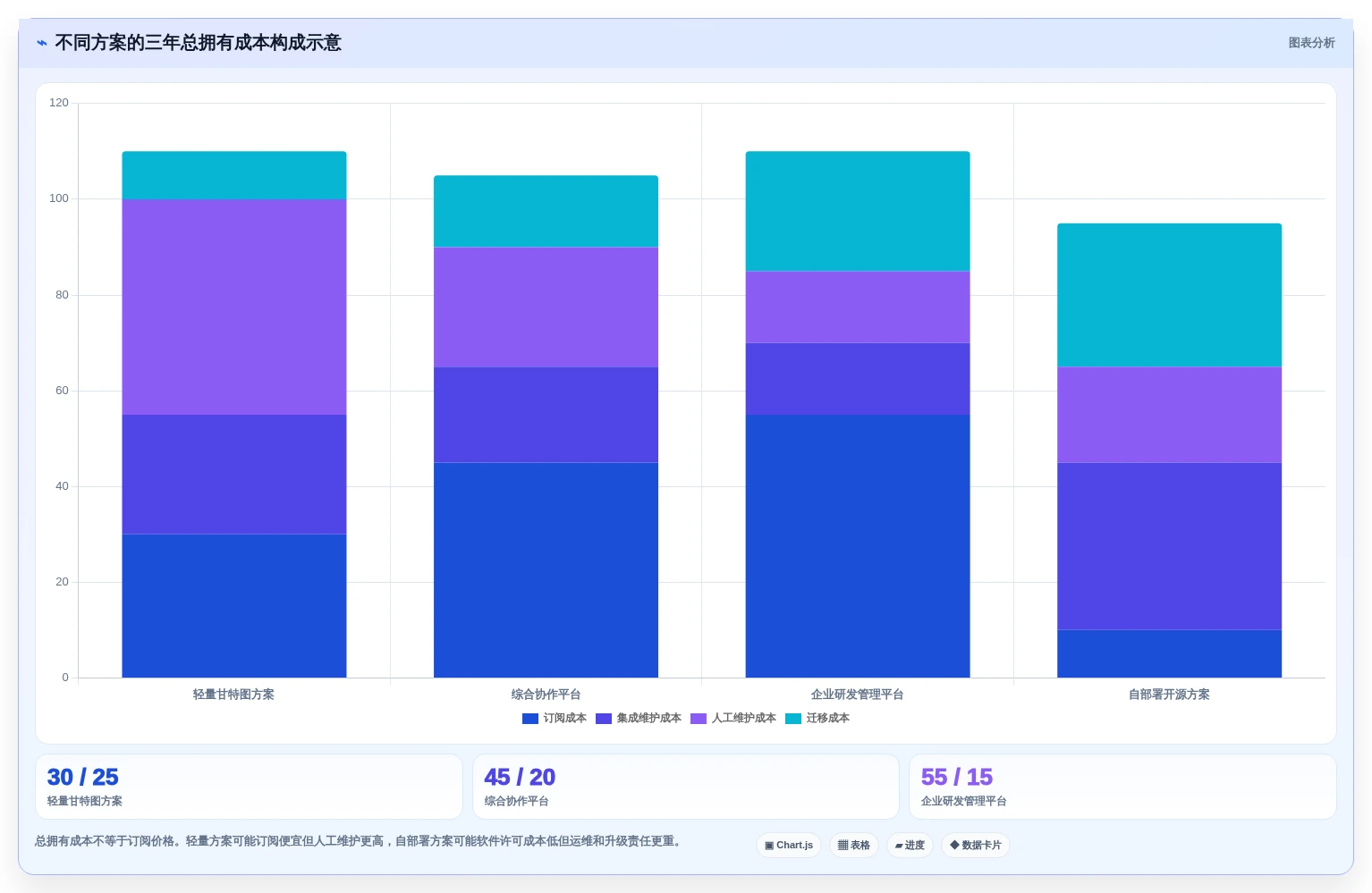This screenshot has height=893, width=1372.
Task: Click the 订阅成本 segment of 企业研发管理平台 bar
Action: click(858, 546)
